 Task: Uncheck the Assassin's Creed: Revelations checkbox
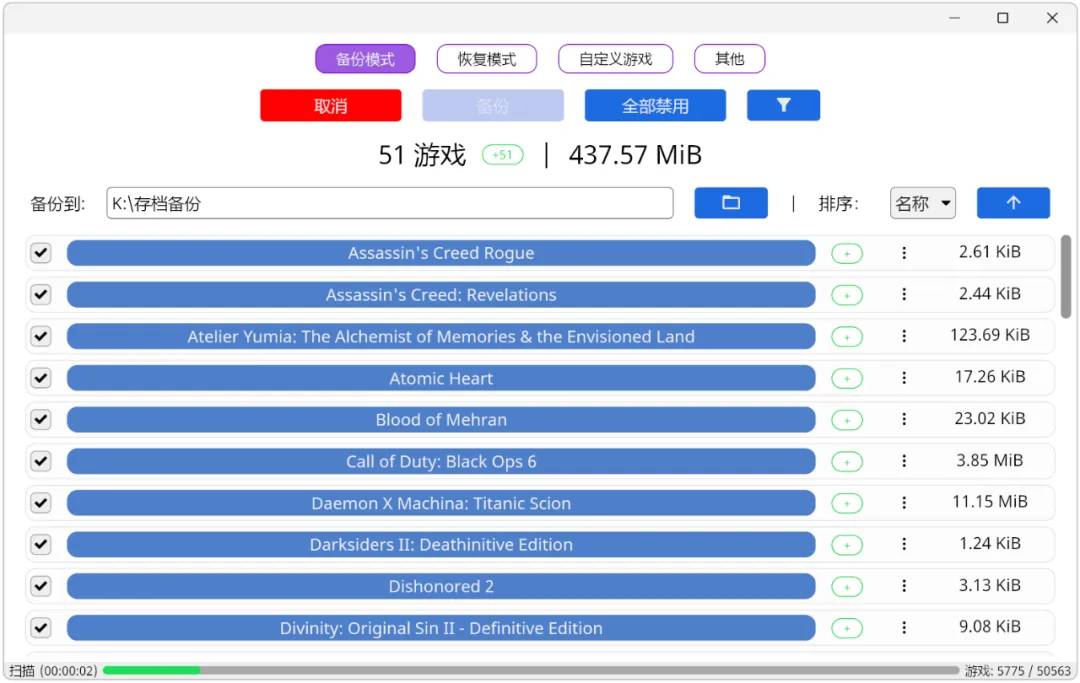click(41, 295)
